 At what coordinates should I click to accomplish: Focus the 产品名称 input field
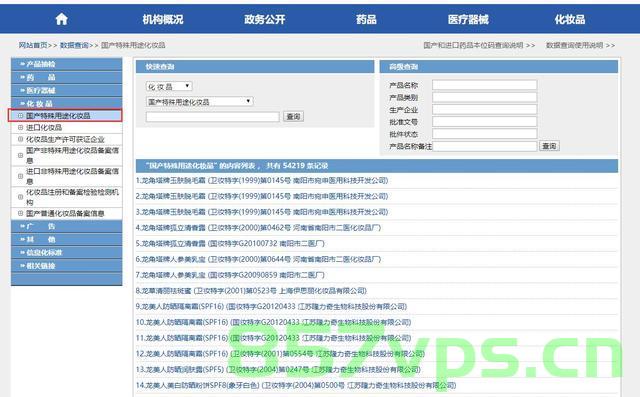click(x=484, y=85)
